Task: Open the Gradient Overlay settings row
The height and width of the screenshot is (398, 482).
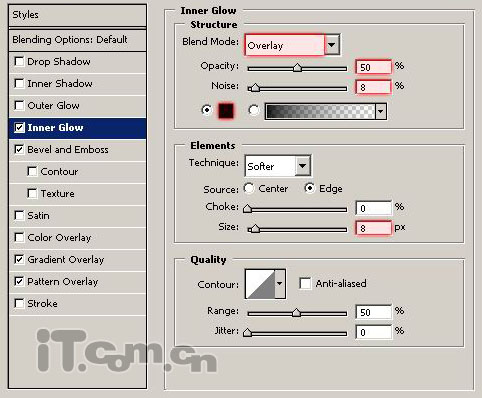Action: 77,260
